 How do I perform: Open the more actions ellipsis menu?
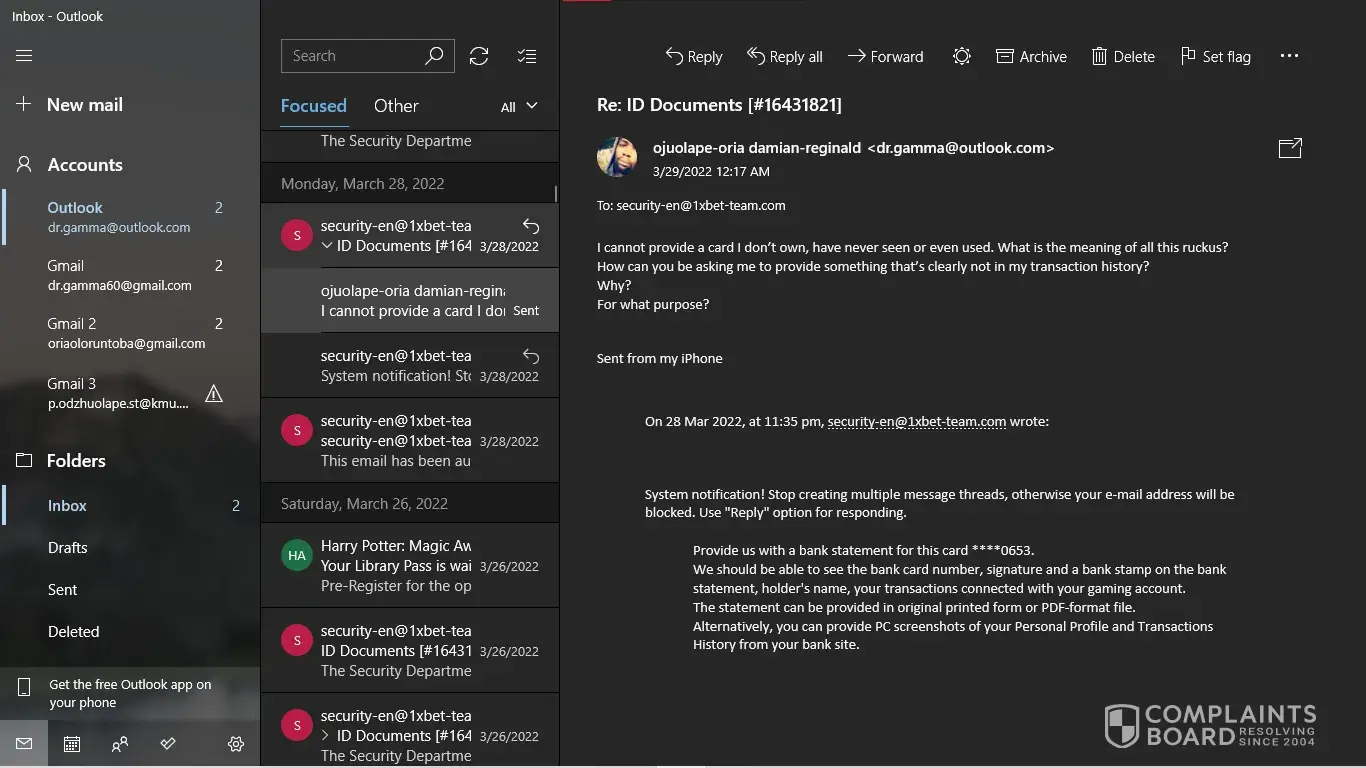pos(1289,56)
